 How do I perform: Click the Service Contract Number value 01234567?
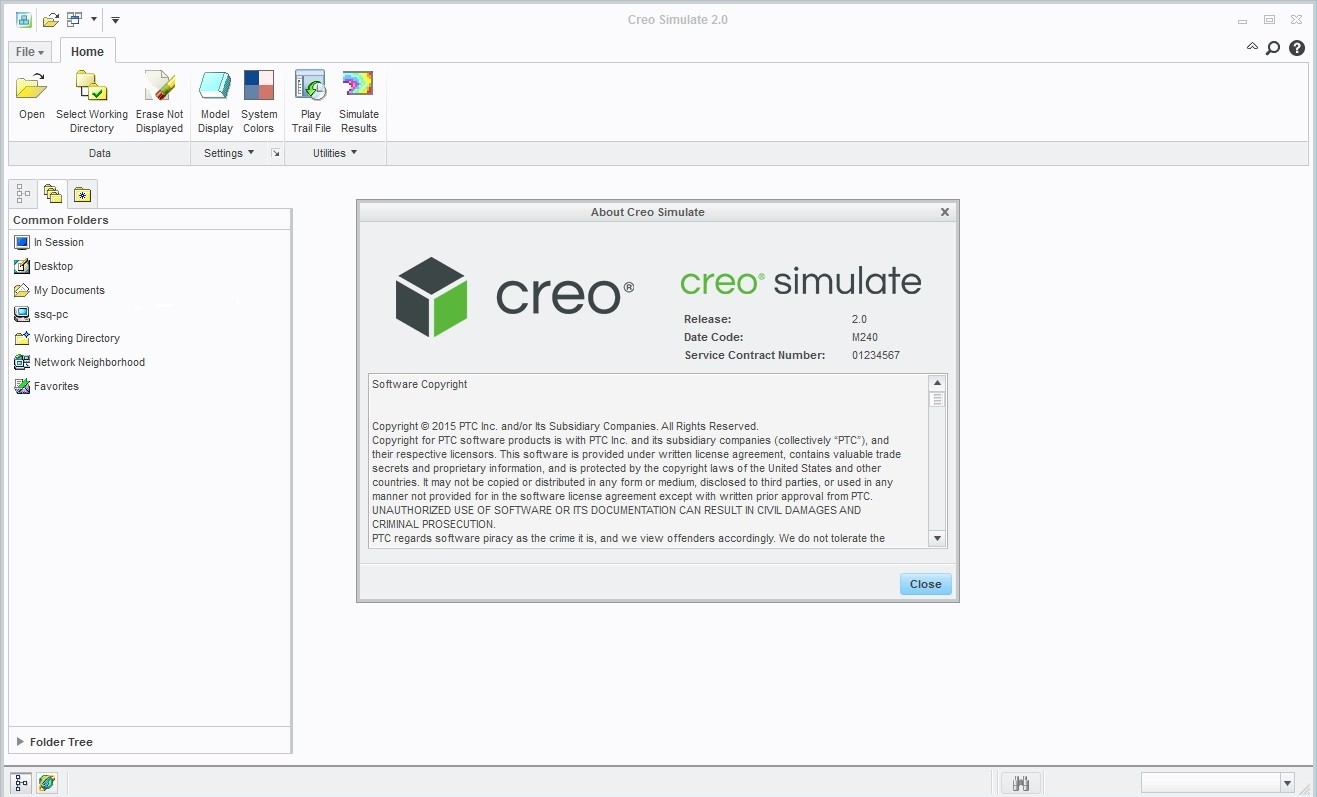point(876,355)
